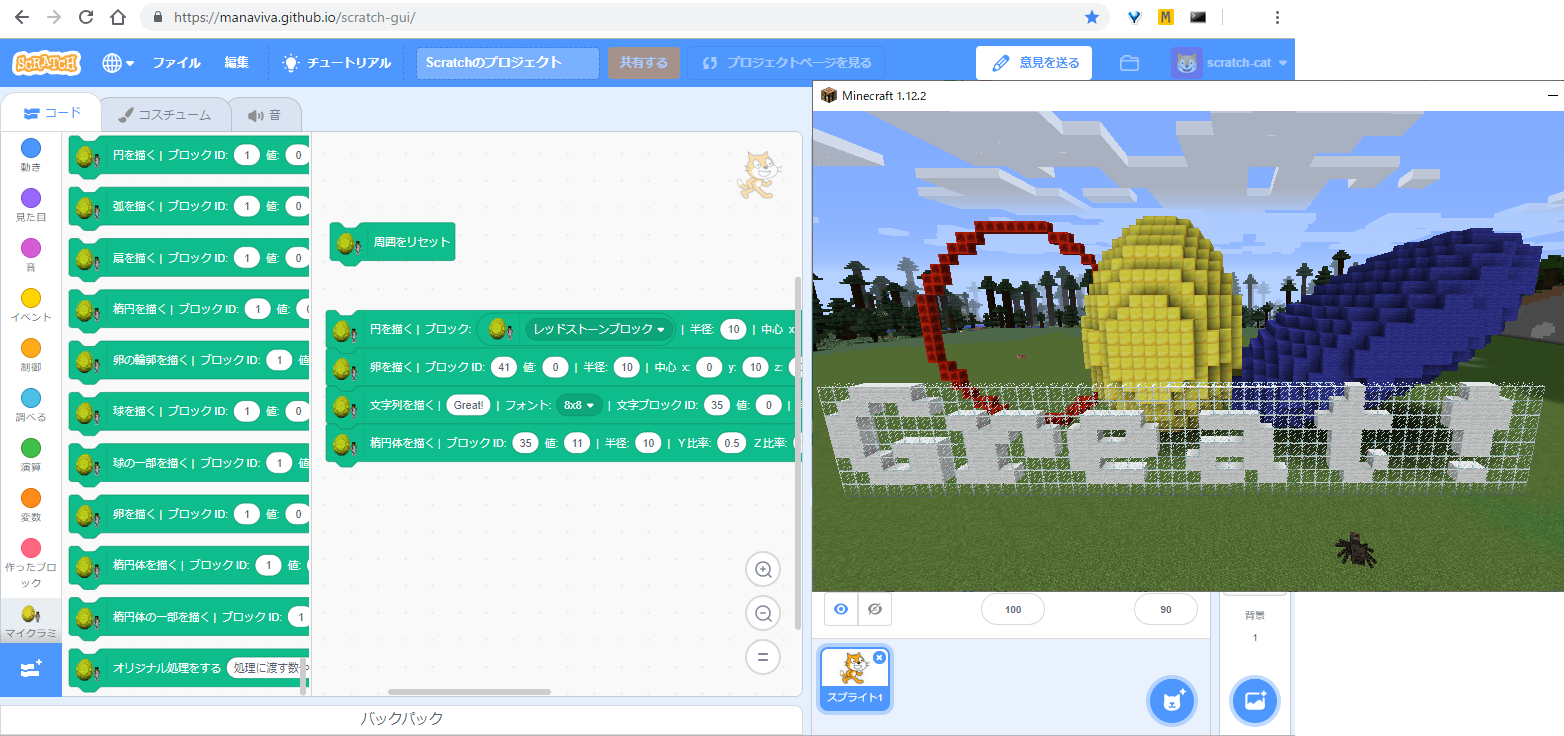Click ブロック ID 41 in 卵を描く block
Viewport: 1564px width, 736px height.
click(x=503, y=367)
